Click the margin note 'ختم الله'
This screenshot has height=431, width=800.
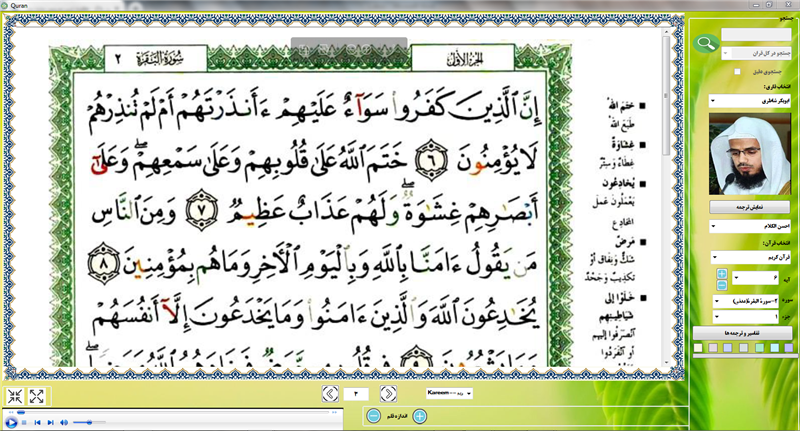[x=621, y=106]
